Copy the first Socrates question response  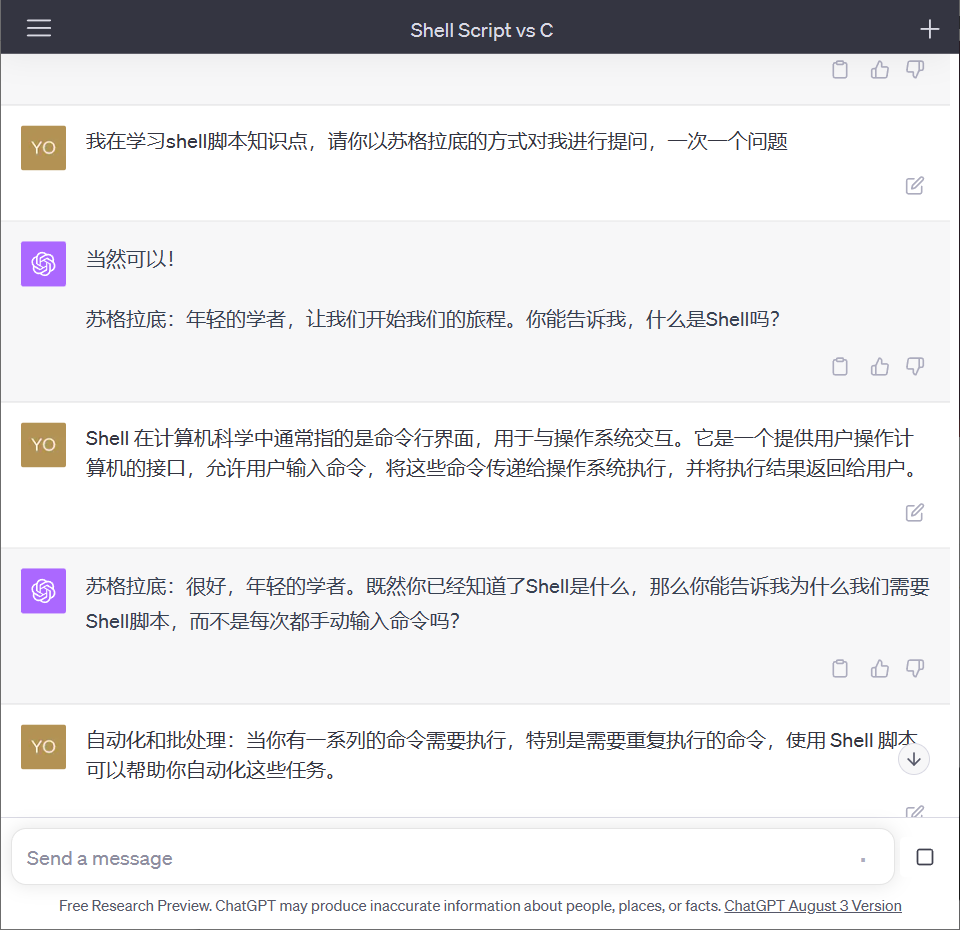(840, 366)
